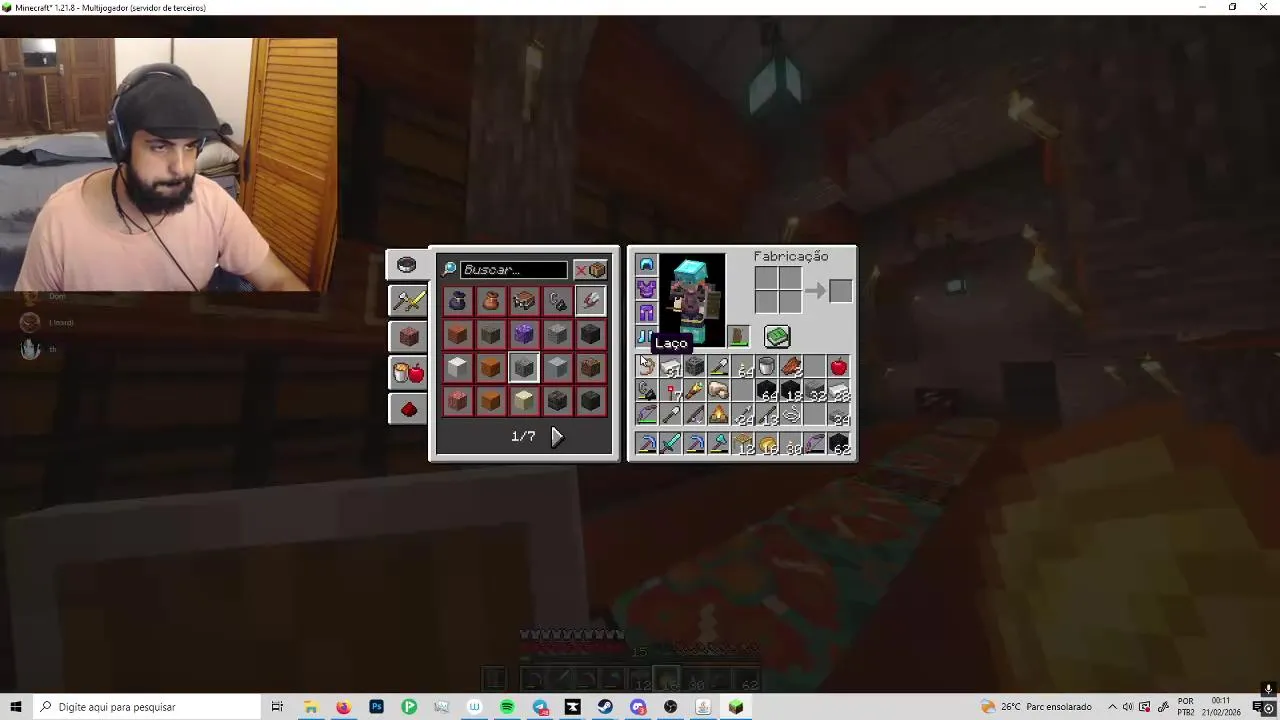Open OBS Studio from the taskbar

(670, 707)
